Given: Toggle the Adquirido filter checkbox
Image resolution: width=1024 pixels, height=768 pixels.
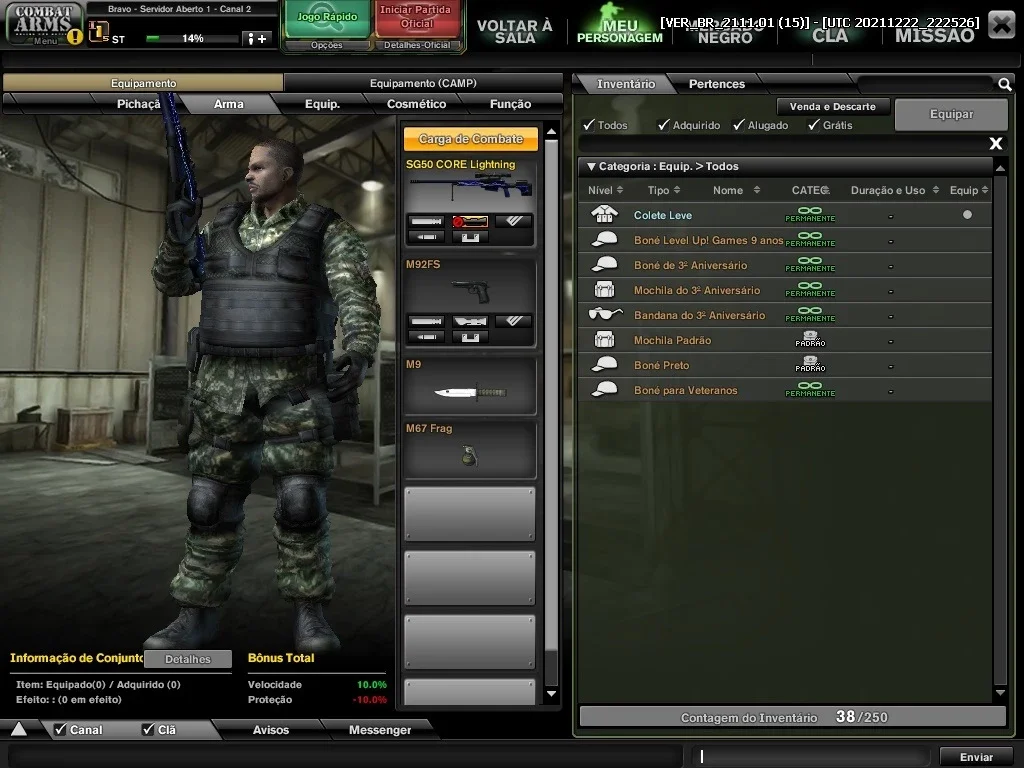Looking at the screenshot, I should (x=664, y=124).
